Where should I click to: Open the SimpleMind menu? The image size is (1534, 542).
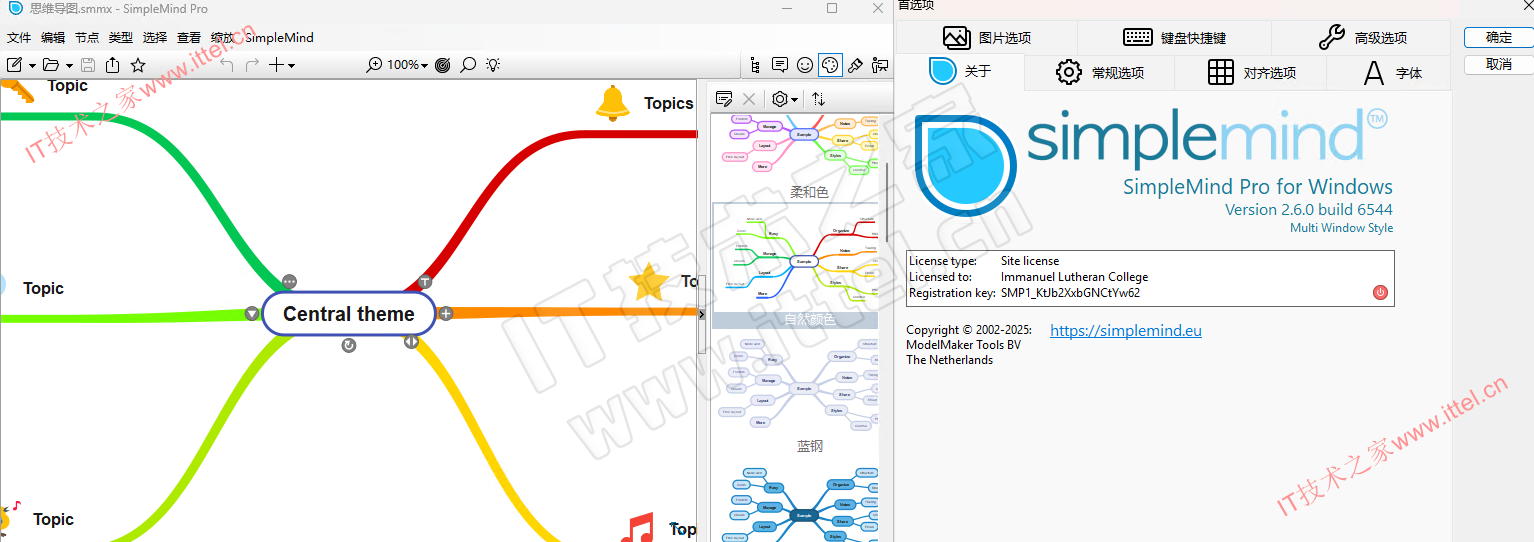pyautogui.click(x=279, y=38)
